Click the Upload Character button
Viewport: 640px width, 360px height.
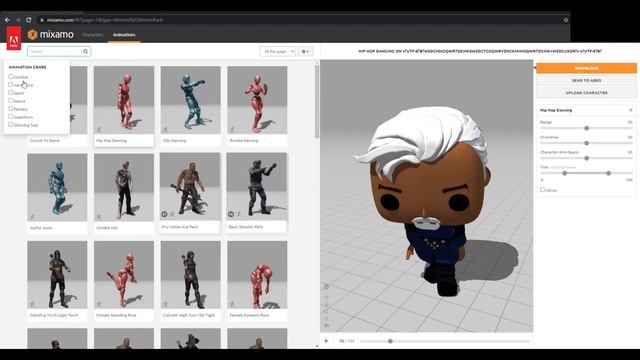click(586, 93)
